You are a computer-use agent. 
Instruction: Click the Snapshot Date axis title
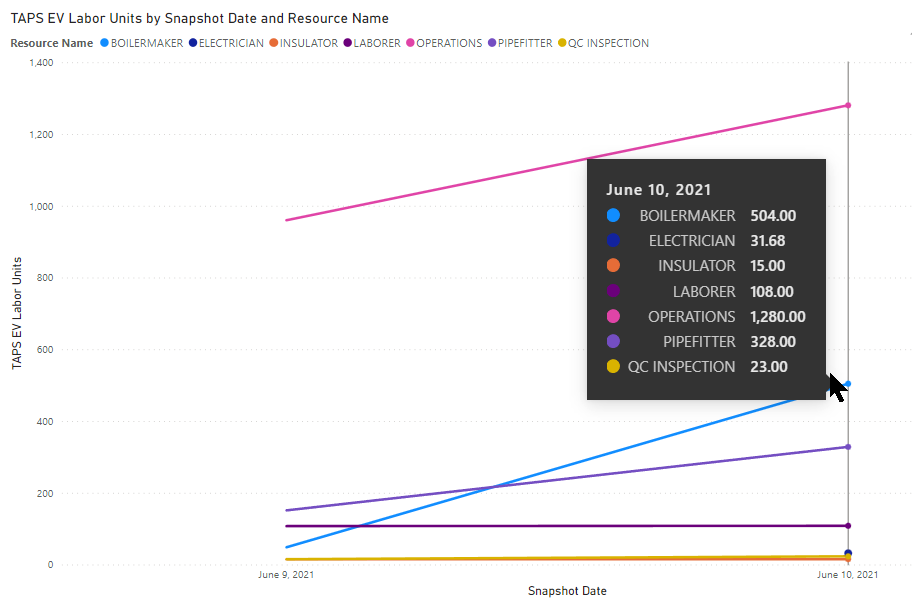[567, 591]
